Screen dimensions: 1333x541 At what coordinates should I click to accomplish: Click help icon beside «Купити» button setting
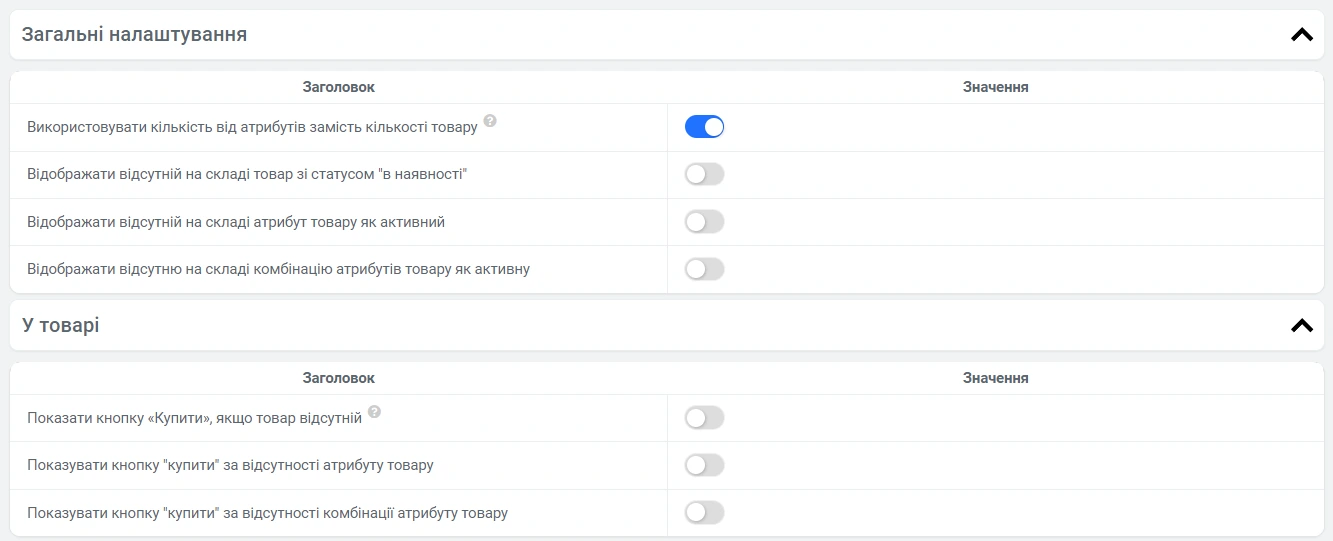click(x=374, y=412)
